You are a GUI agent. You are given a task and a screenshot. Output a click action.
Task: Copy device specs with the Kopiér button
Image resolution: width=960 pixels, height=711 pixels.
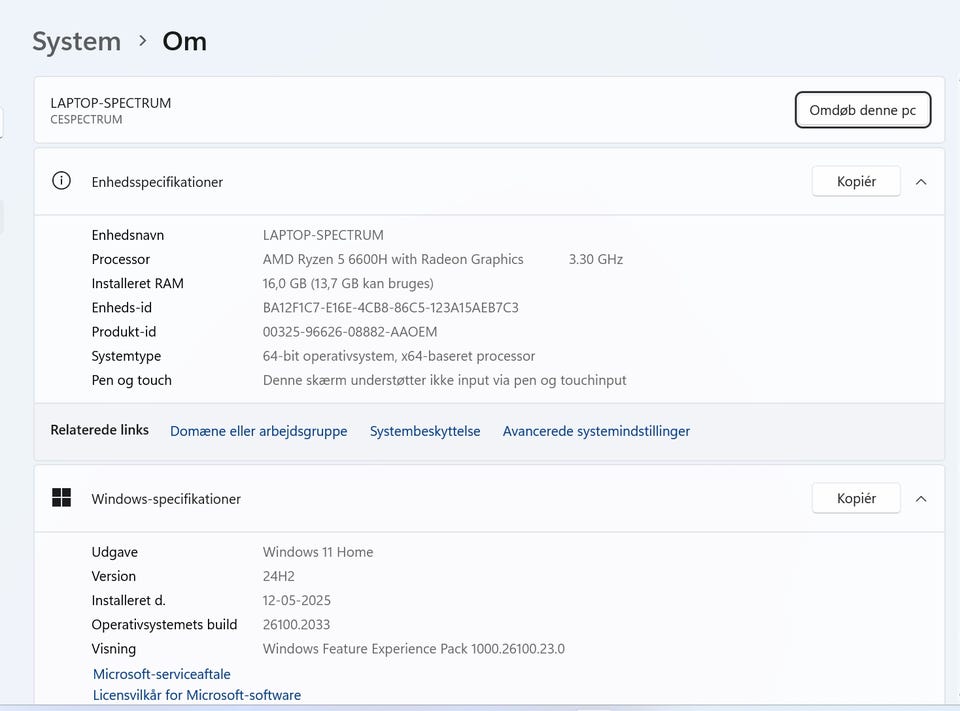point(855,181)
